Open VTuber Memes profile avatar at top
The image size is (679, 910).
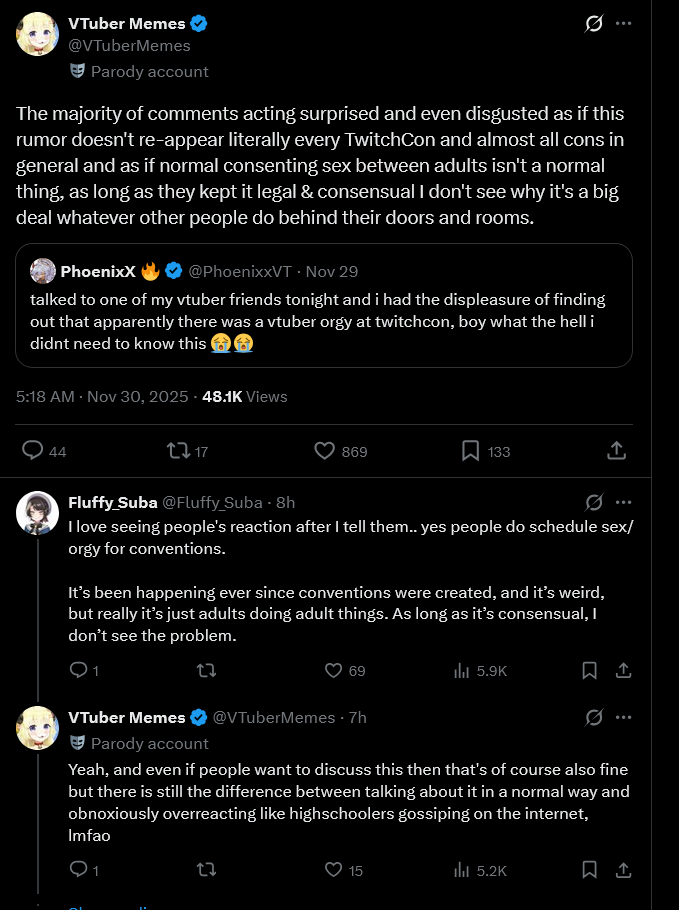tap(37, 35)
